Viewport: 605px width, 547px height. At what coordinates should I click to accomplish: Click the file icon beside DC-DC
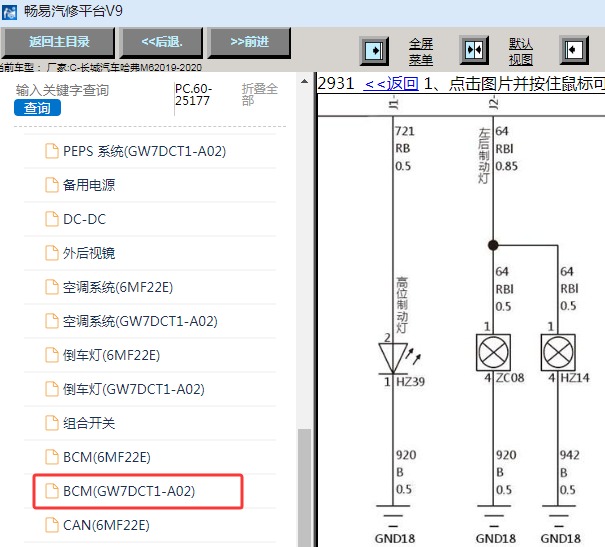52,219
